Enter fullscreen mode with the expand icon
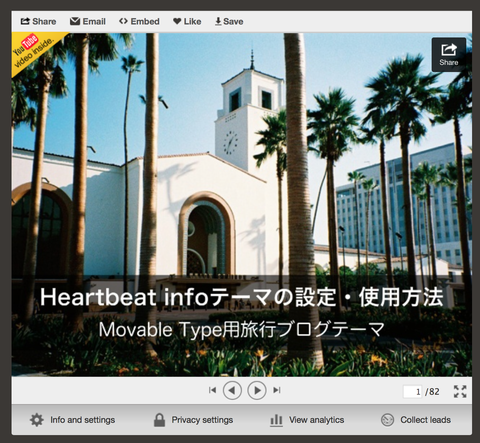 [x=460, y=391]
